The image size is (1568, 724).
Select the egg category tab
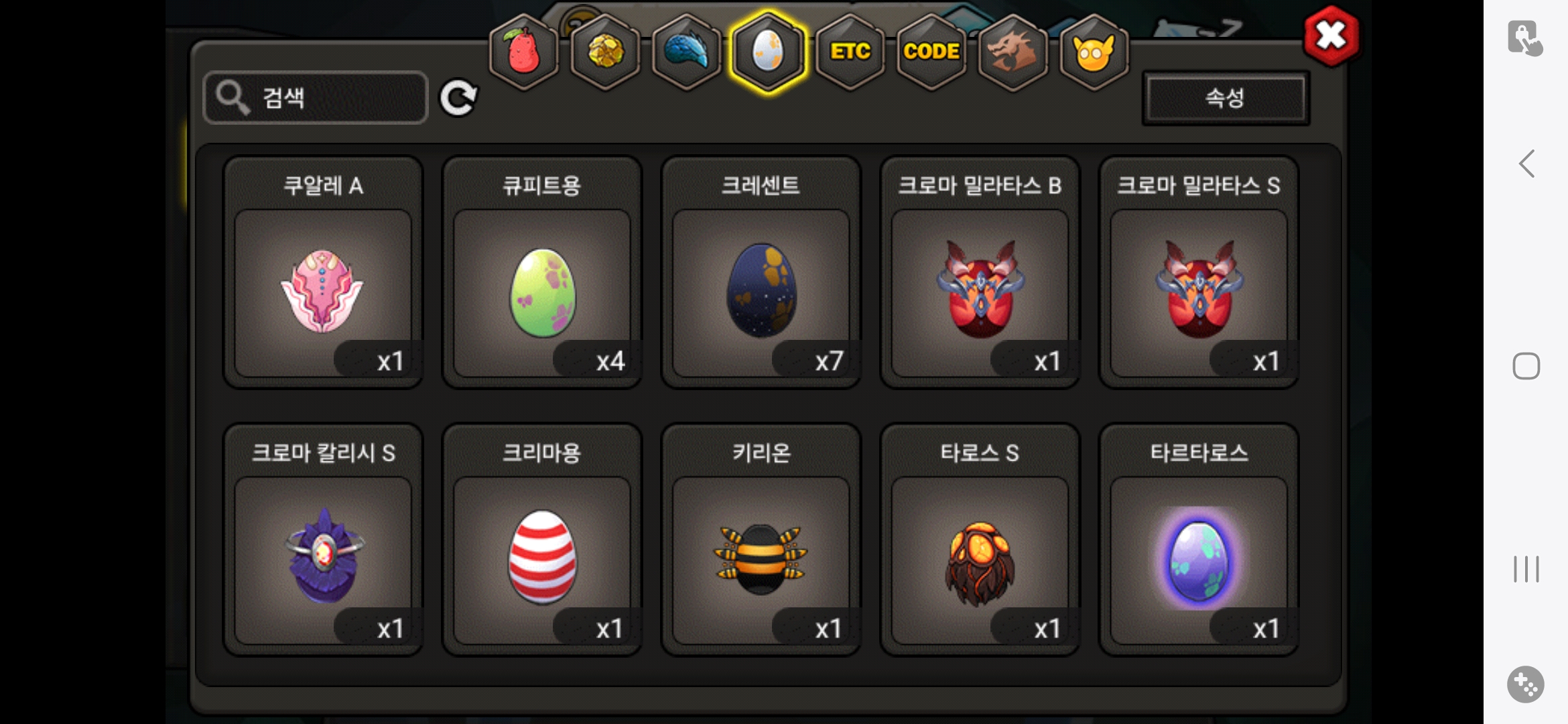click(768, 52)
